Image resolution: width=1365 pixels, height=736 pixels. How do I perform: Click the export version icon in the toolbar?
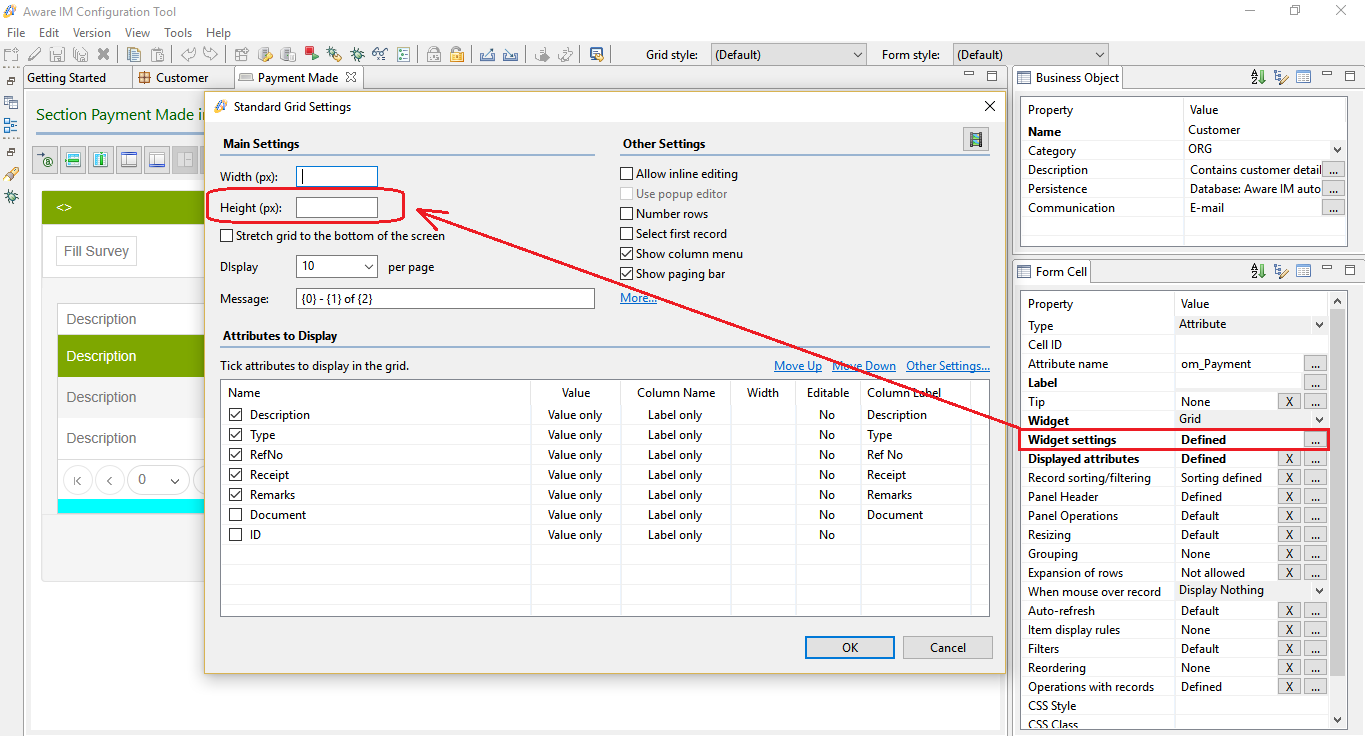pyautogui.click(x=488, y=55)
